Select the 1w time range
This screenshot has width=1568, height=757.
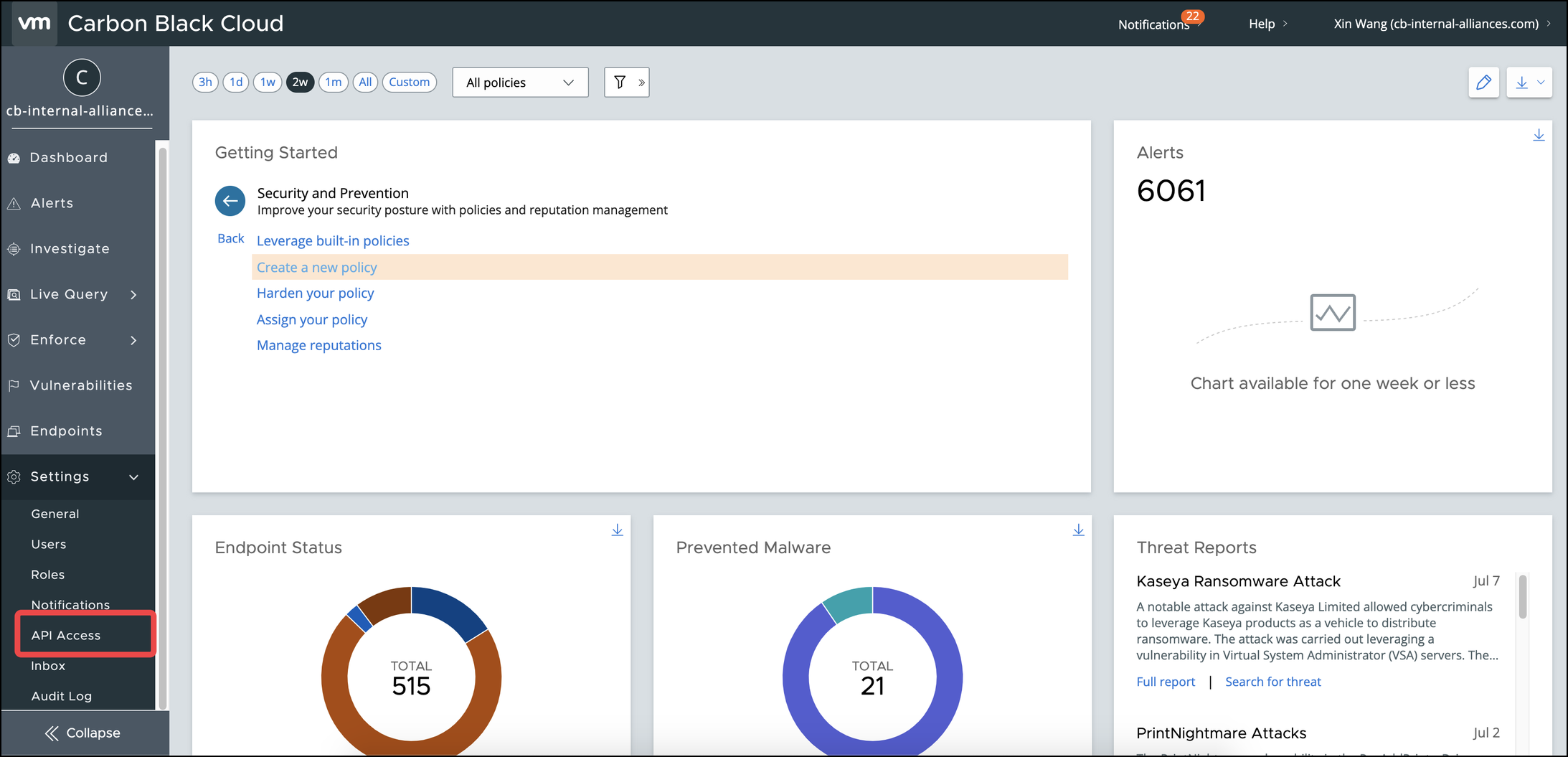268,83
